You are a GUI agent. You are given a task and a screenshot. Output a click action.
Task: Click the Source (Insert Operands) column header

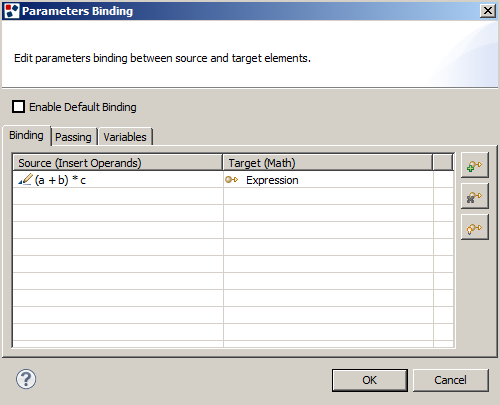click(x=118, y=163)
